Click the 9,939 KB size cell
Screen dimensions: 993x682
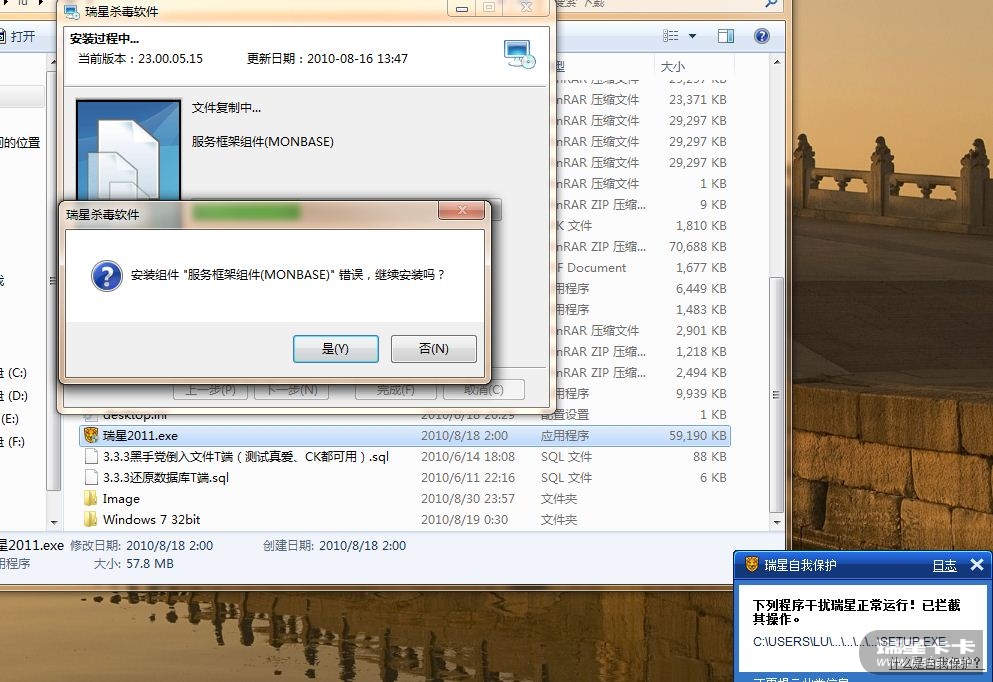[x=701, y=394]
